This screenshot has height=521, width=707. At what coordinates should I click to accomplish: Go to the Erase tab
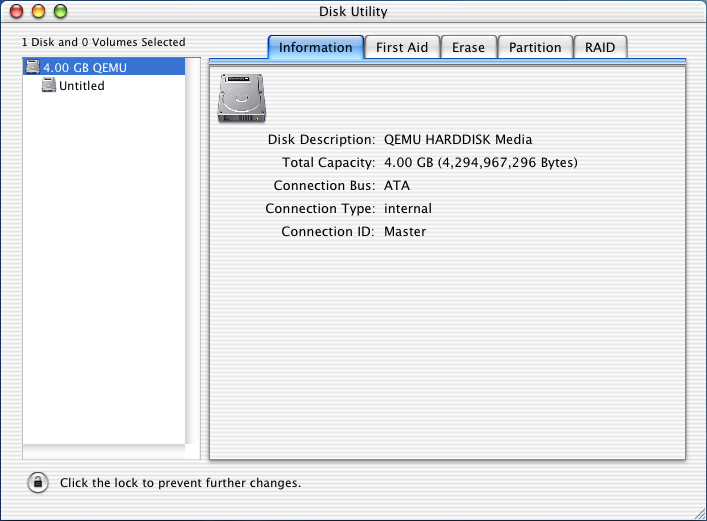pyautogui.click(x=468, y=47)
